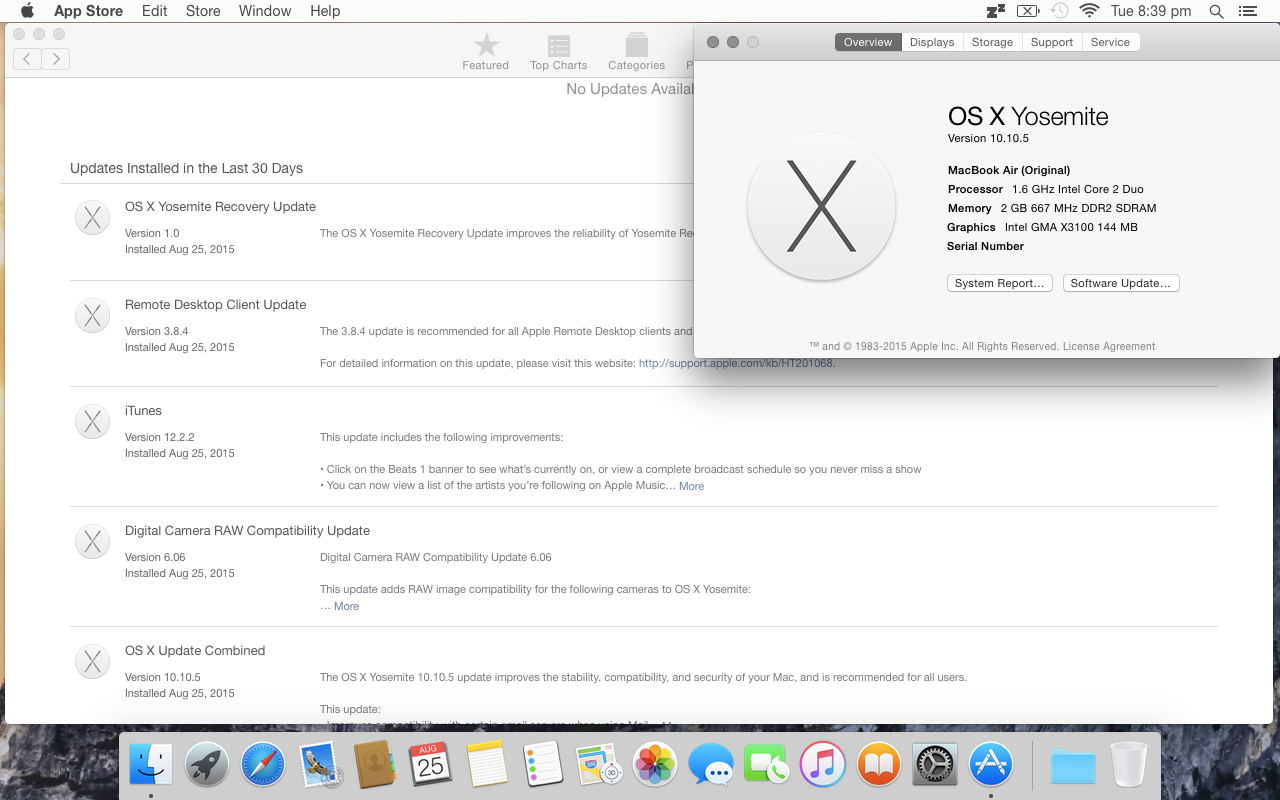The height and width of the screenshot is (800, 1280).
Task: Expand More in Digital Camera RAW description
Action: tap(346, 606)
